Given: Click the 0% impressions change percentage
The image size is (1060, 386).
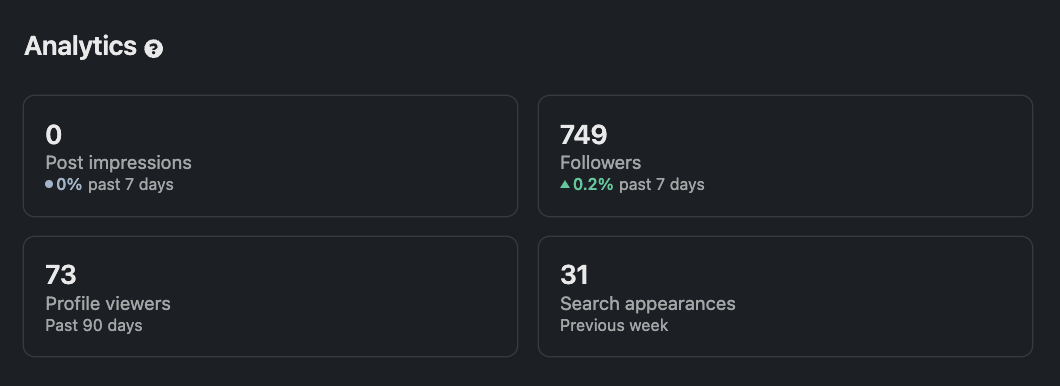Looking at the screenshot, I should coord(69,185).
